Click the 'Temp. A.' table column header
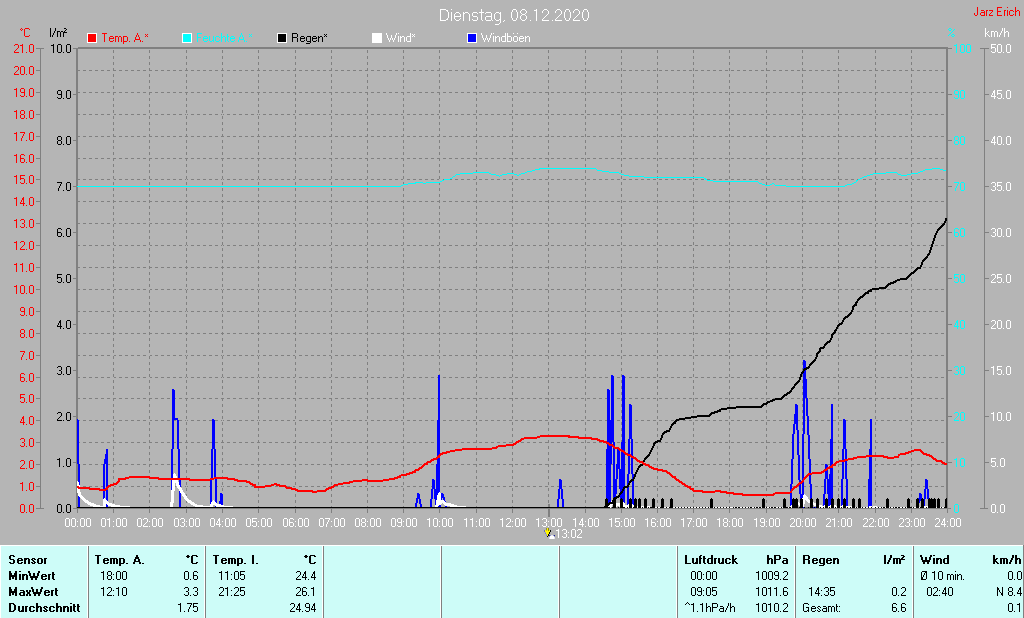Viewport: 1024px width, 618px height. pyautogui.click(x=120, y=560)
